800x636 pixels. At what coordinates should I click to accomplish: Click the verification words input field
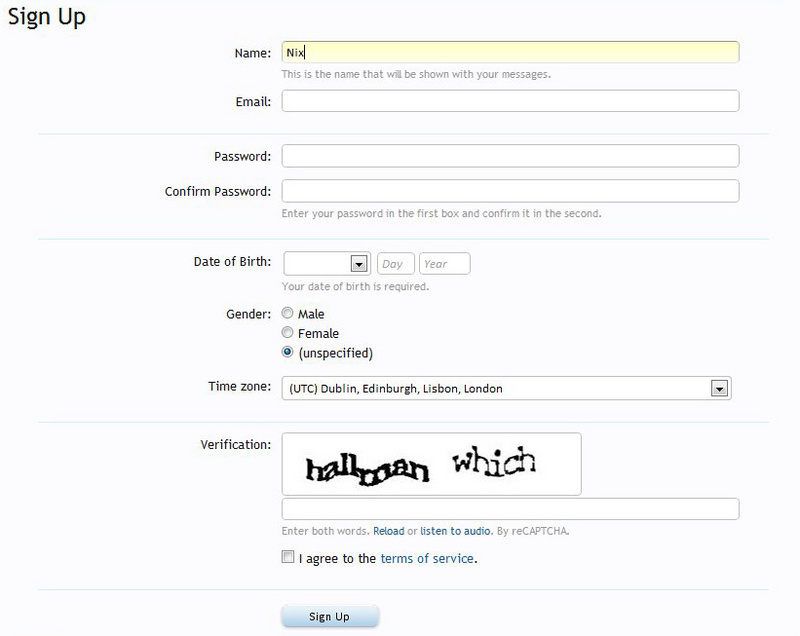coord(510,509)
